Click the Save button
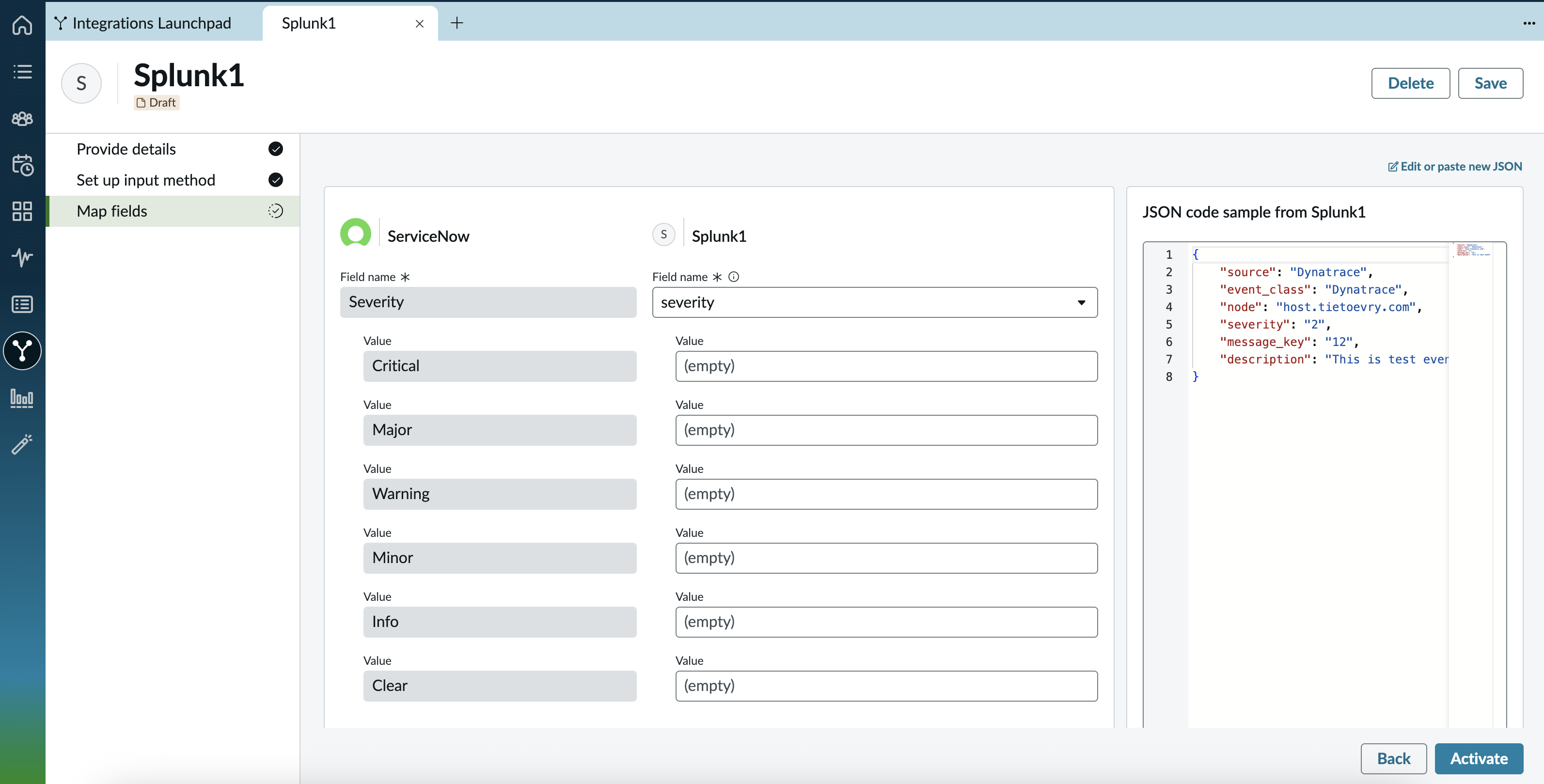Screen dimensions: 1544x784 point(1490,83)
